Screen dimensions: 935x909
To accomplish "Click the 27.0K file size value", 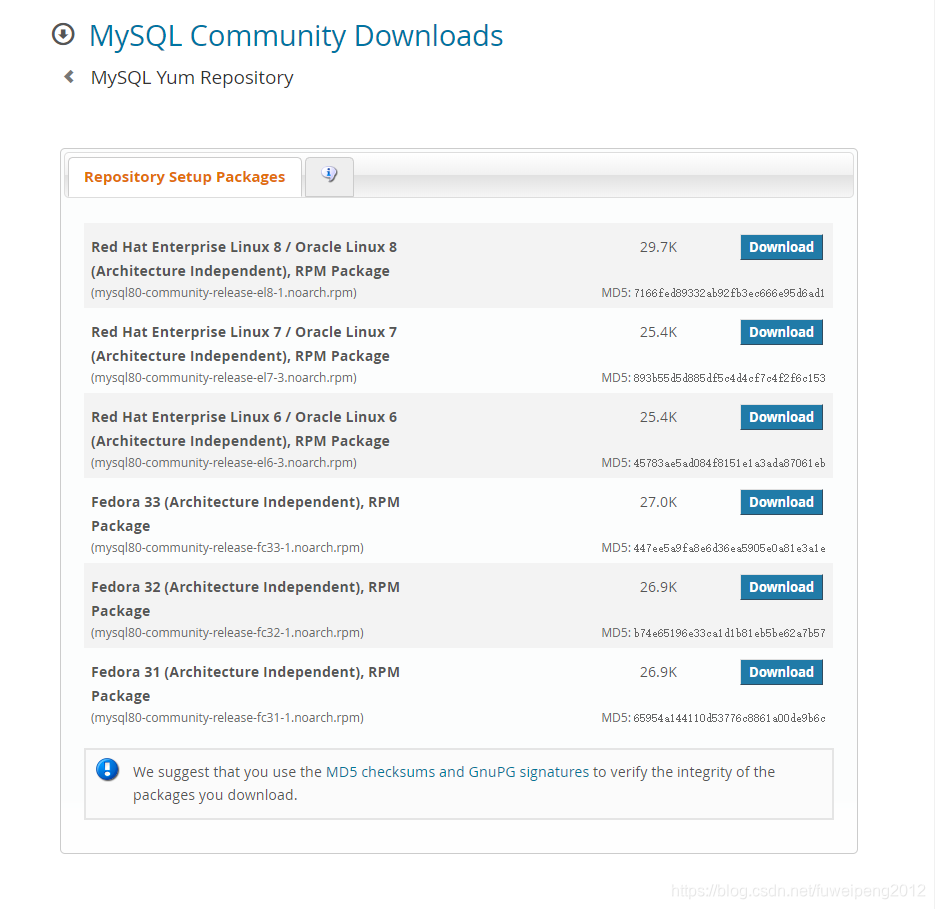I will point(658,502).
